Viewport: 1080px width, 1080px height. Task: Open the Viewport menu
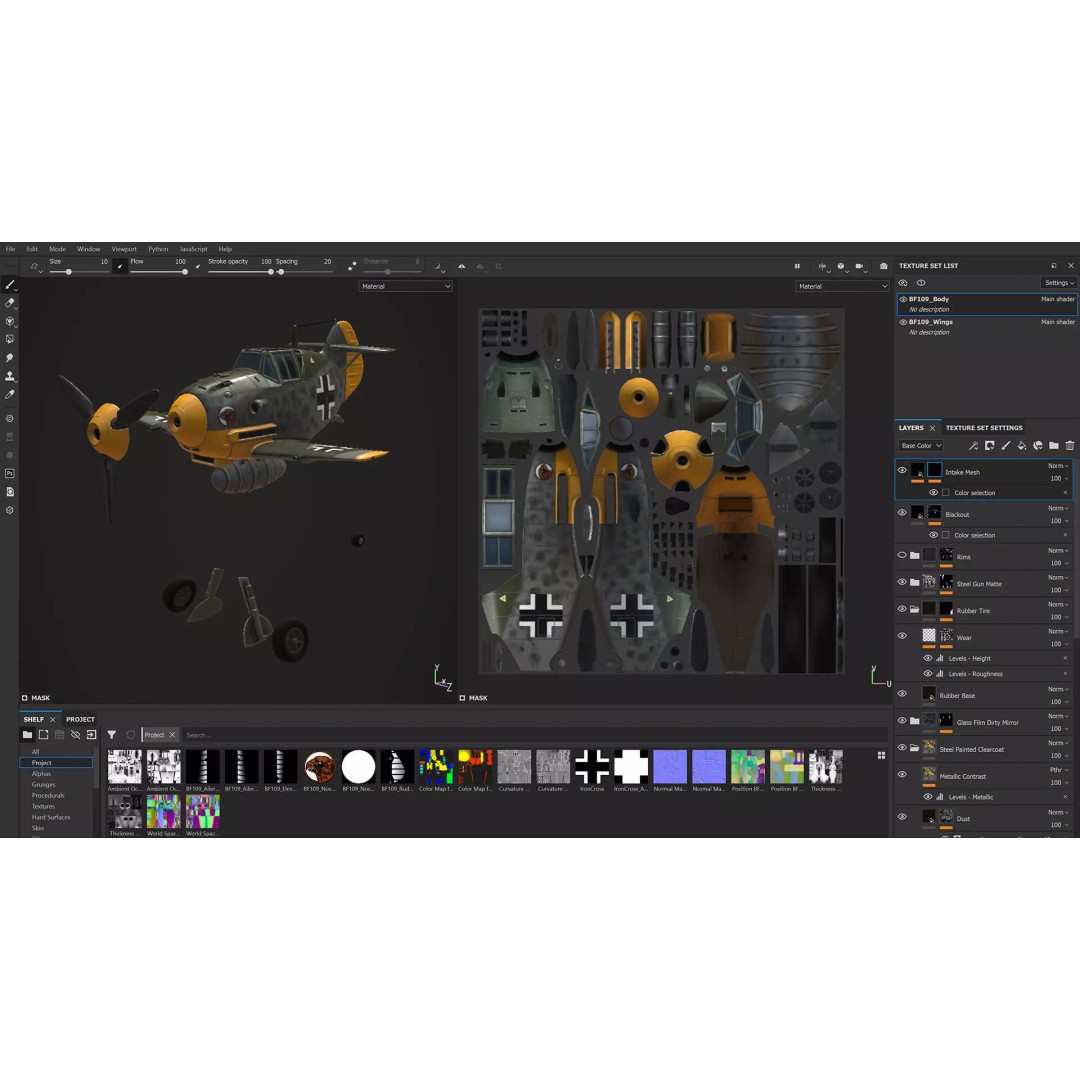124,249
